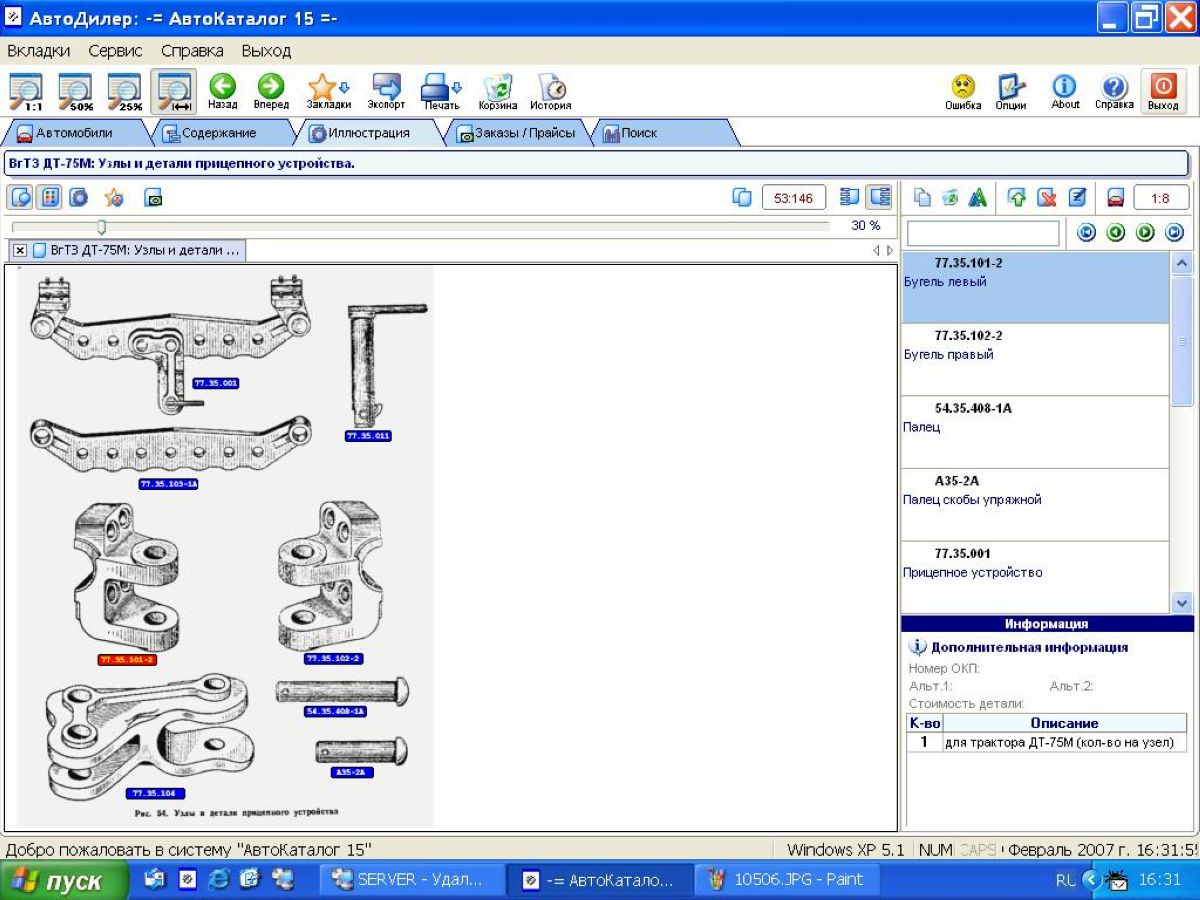Click the search field above the parts list
1200x900 pixels.
[x=982, y=233]
